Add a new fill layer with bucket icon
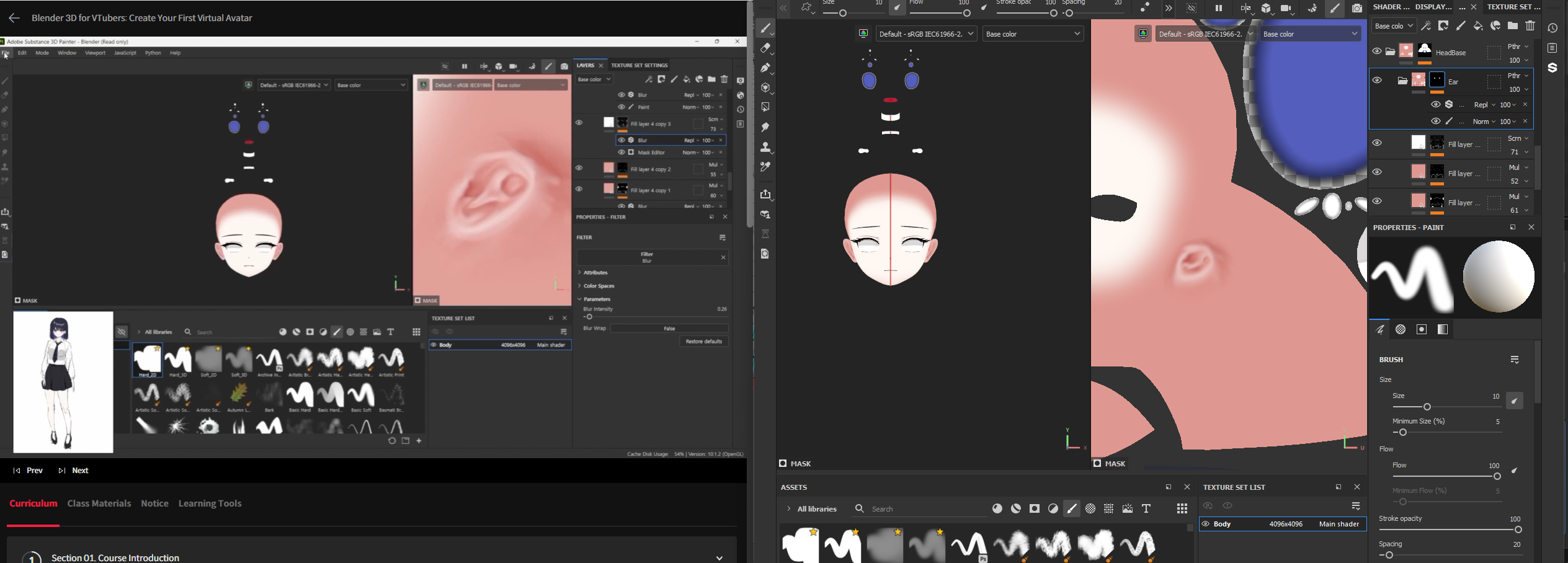The image size is (1568, 563). [x=1478, y=26]
